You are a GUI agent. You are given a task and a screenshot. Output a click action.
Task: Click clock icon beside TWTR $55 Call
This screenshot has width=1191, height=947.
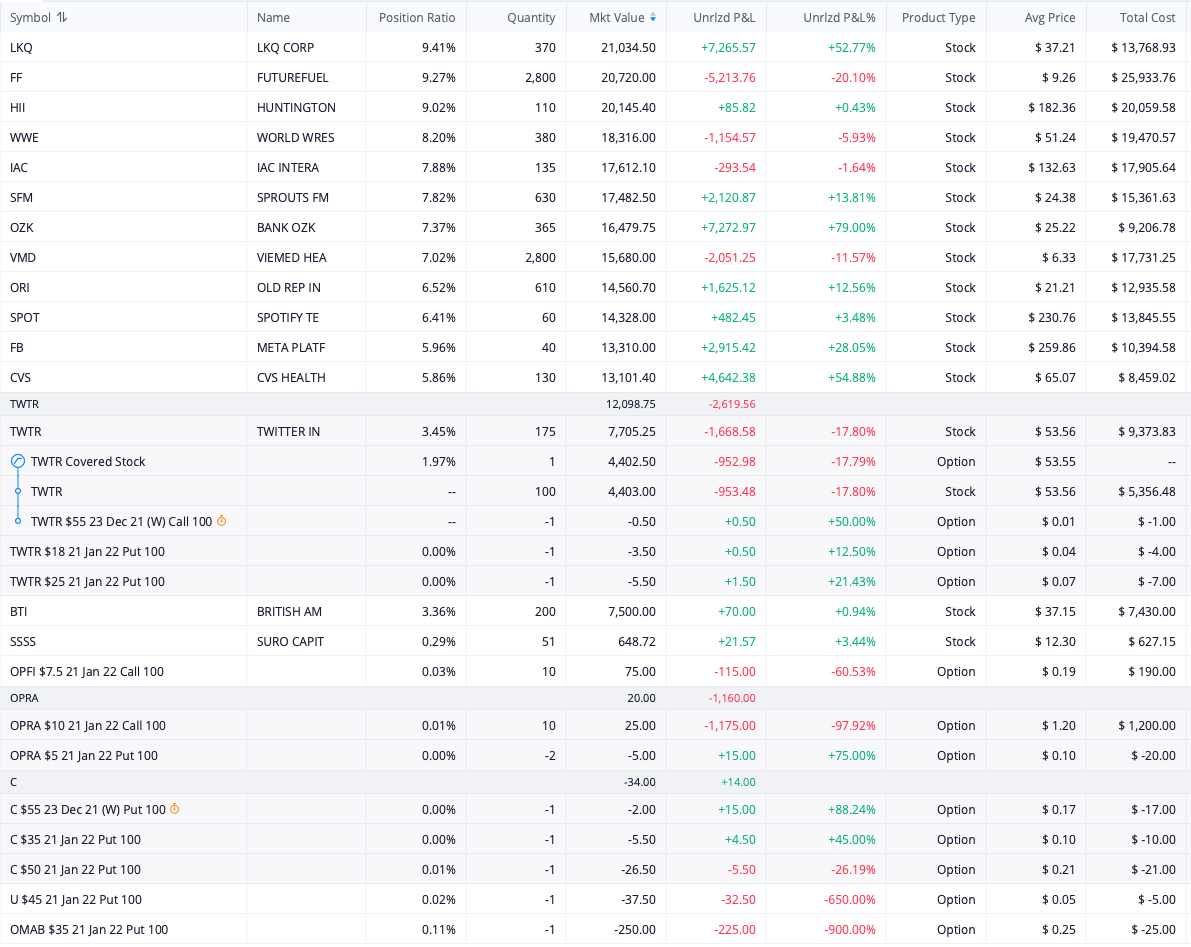click(222, 521)
